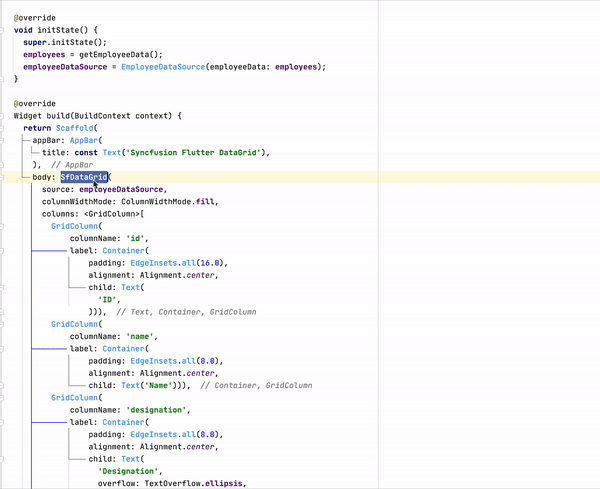Click the highlighted SfDataGrid class name
Screen dimensions: 600x489
[84, 177]
